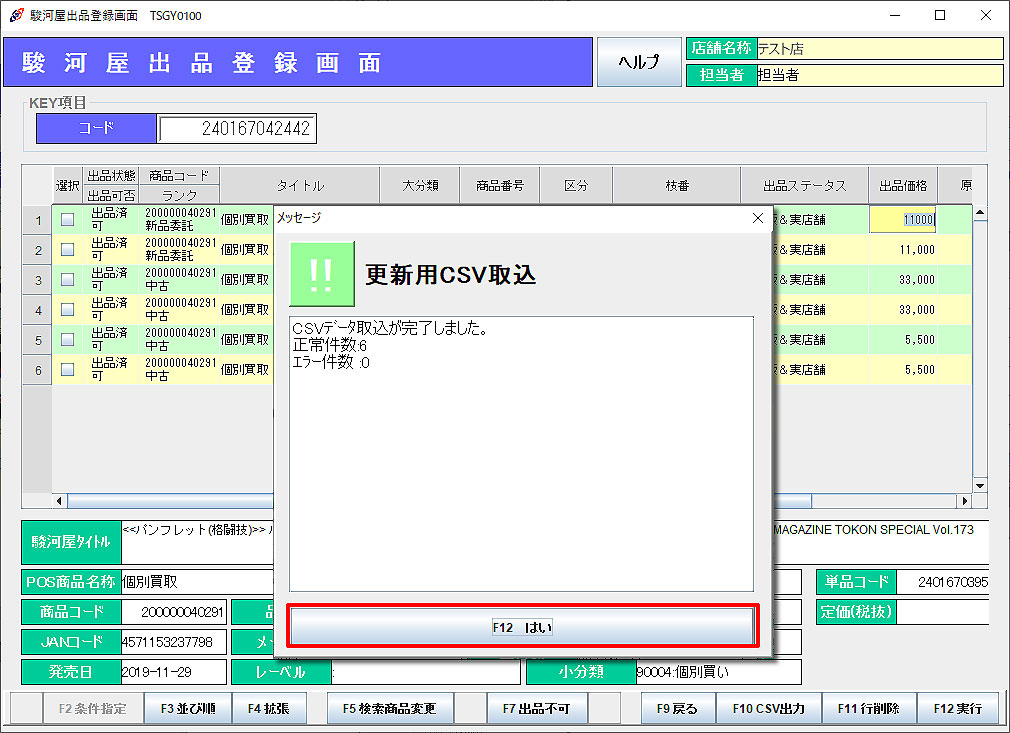
Task: Toggle the row 3 selection checkbox
Action: (68, 280)
